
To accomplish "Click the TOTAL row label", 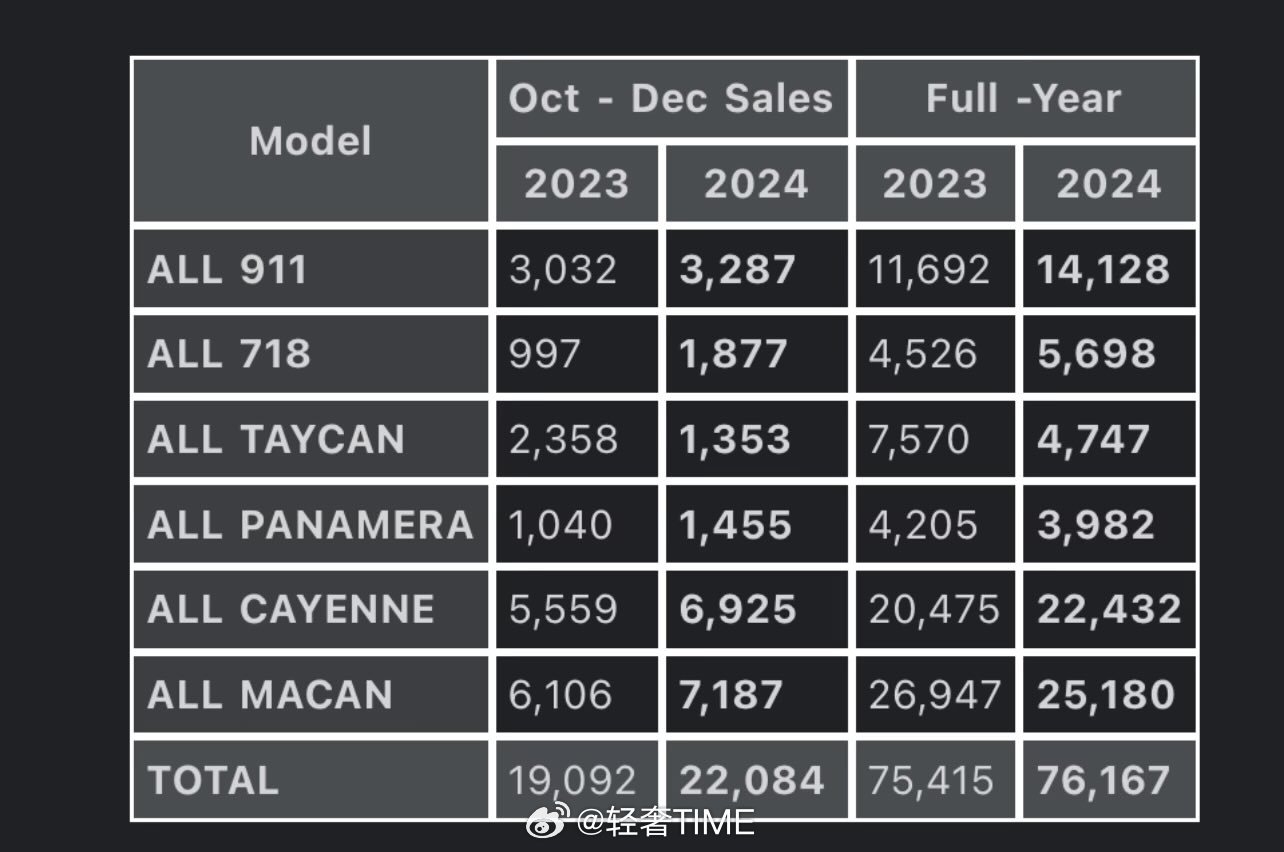I will tap(311, 779).
